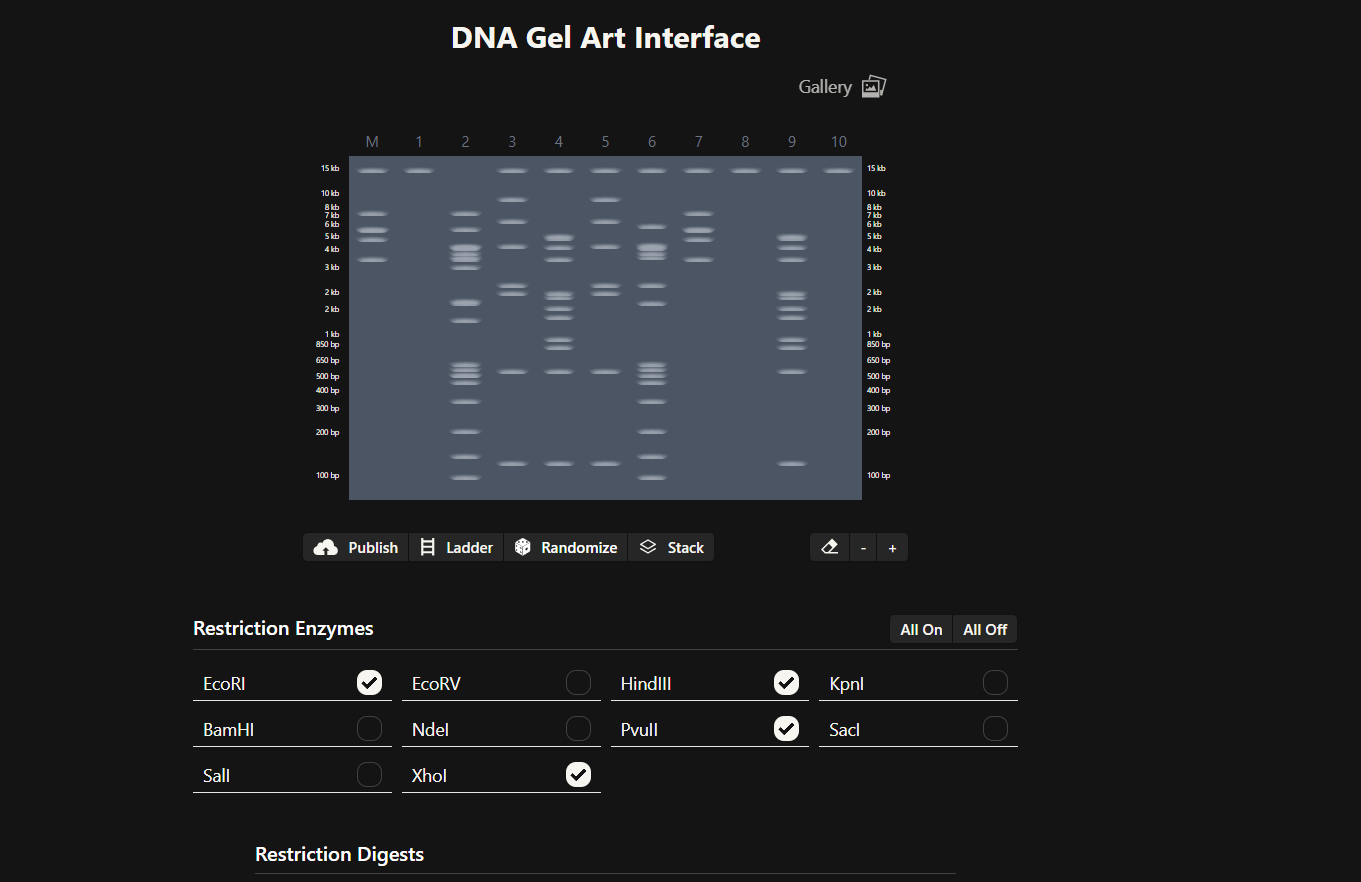Enable the KpnI enzyme
This screenshot has height=882, width=1361.
(x=995, y=682)
